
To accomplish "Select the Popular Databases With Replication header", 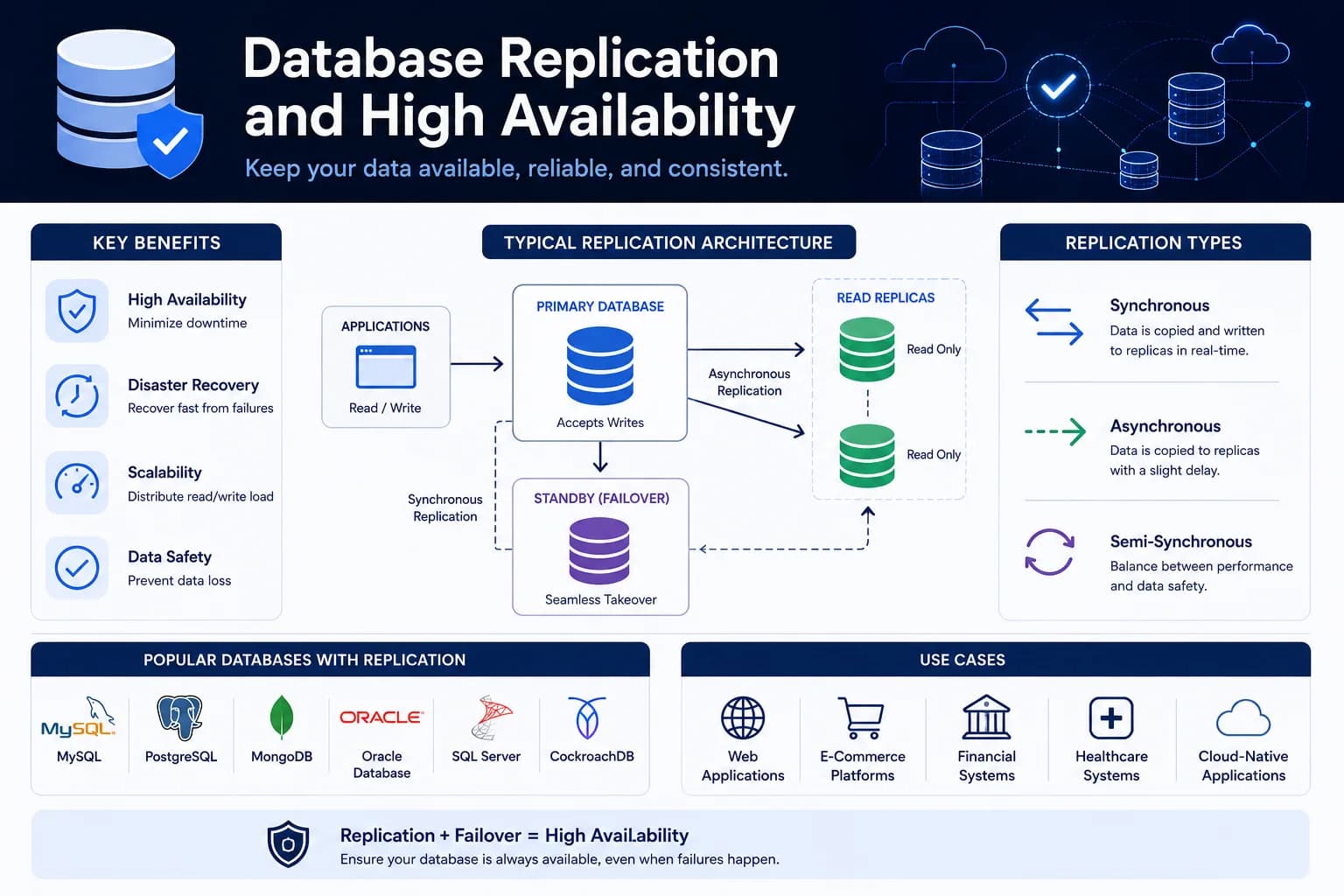I will click(339, 660).
